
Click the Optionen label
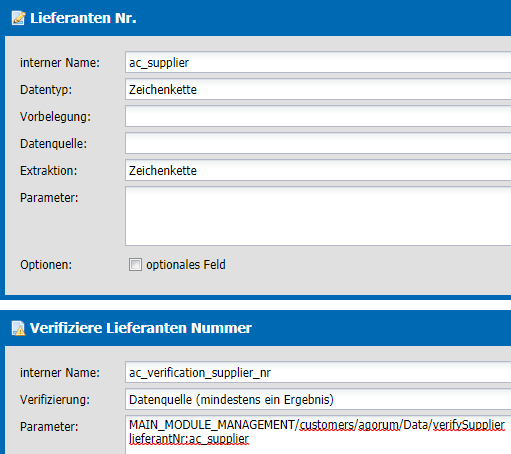click(46, 265)
